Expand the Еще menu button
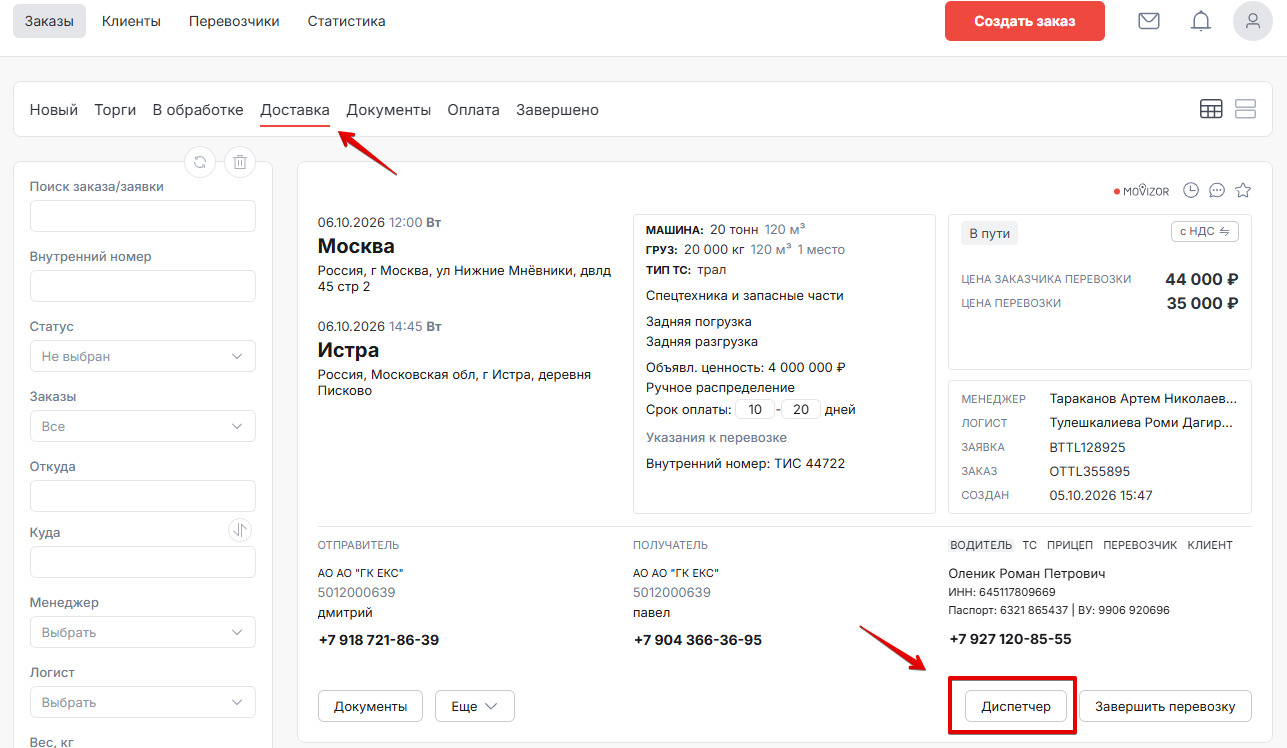 tap(475, 706)
